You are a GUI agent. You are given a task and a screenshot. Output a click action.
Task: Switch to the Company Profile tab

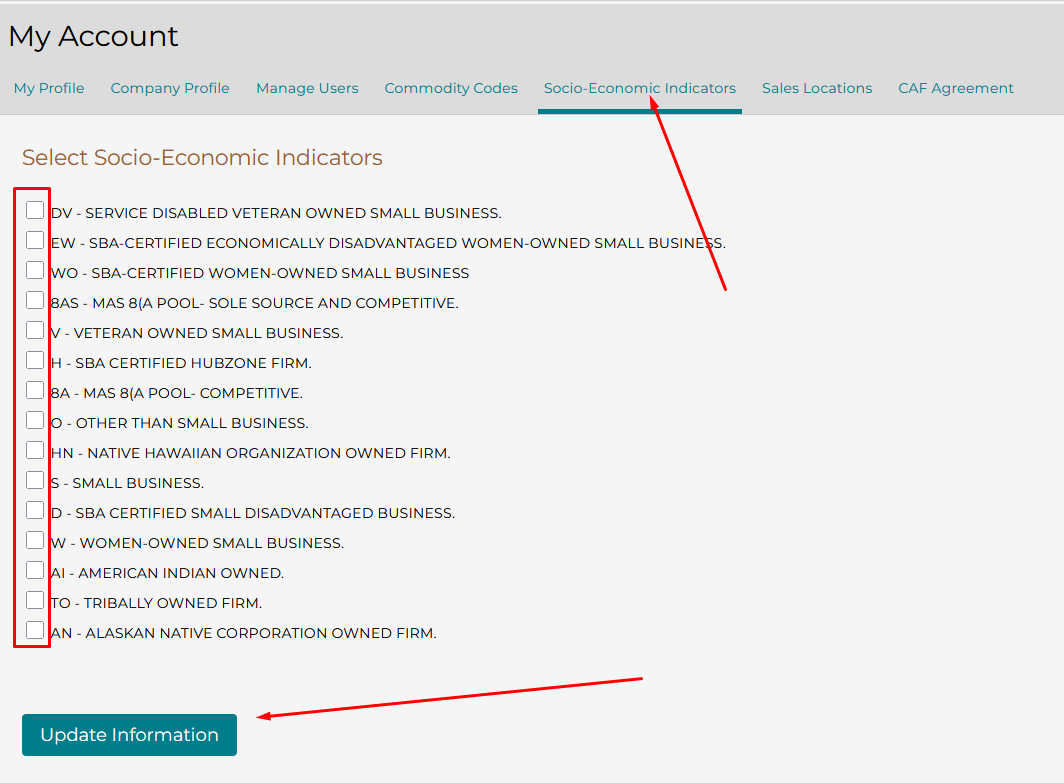(x=170, y=88)
